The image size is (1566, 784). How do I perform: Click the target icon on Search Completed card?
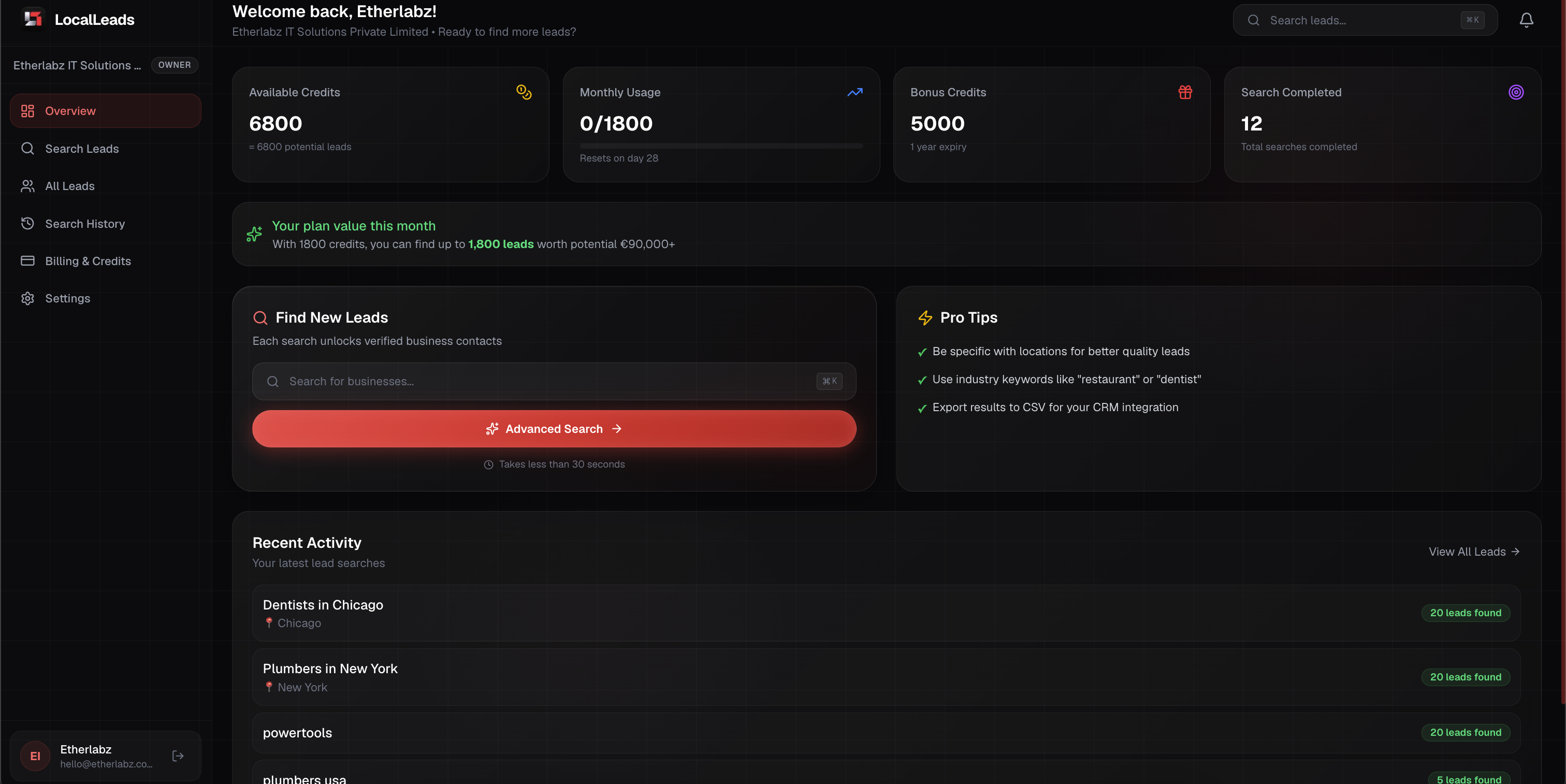tap(1516, 92)
